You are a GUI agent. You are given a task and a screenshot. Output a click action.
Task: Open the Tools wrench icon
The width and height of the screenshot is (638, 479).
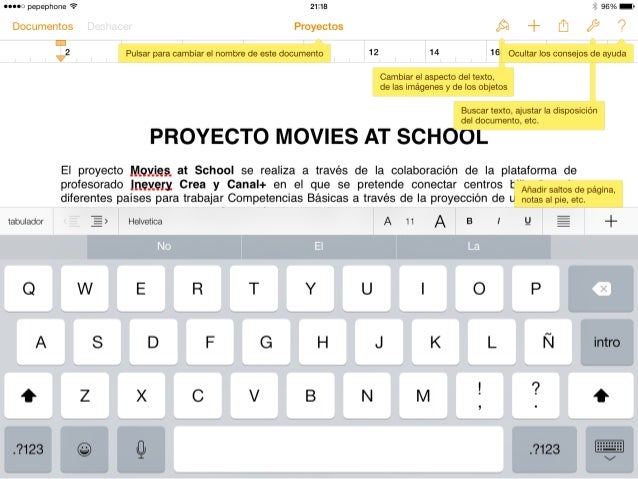593,26
